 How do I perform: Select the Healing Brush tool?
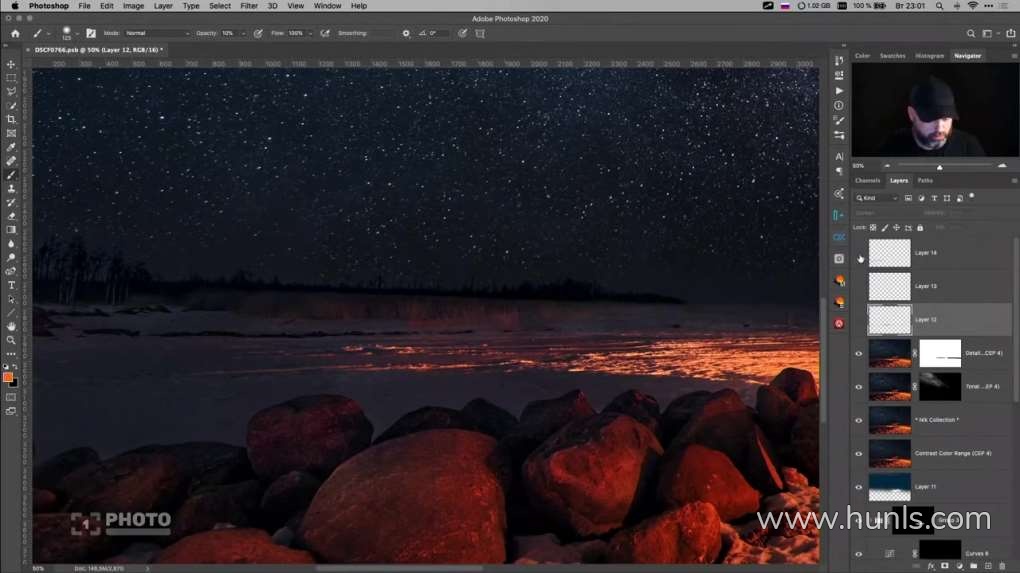pos(11,161)
